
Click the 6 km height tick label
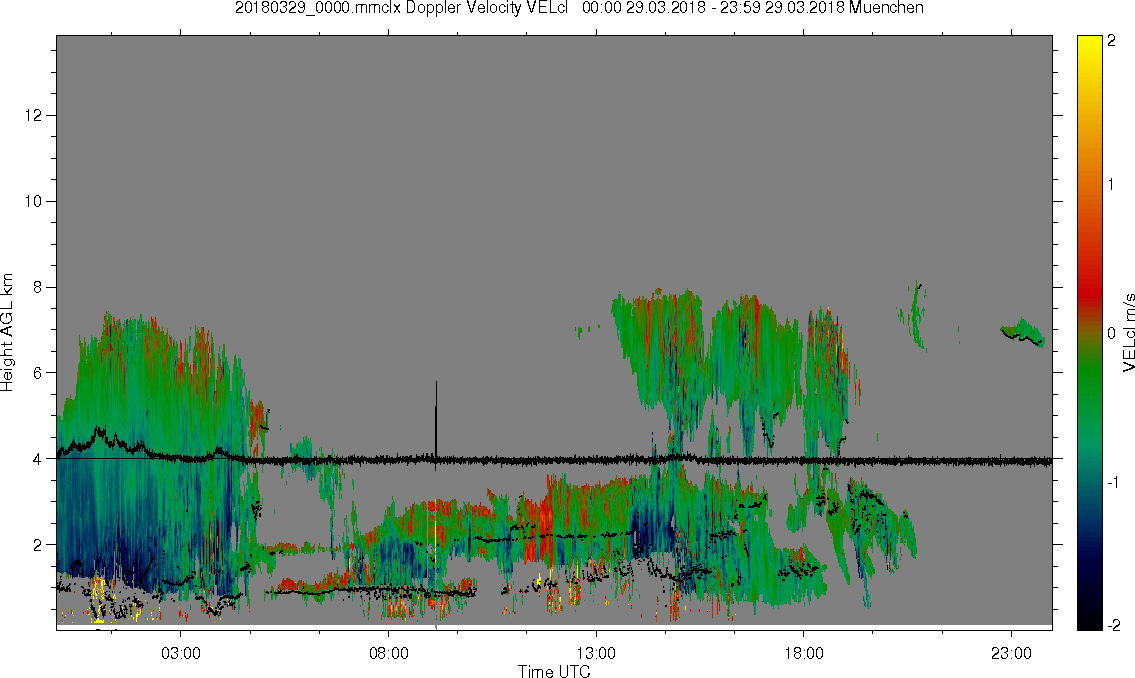38,373
